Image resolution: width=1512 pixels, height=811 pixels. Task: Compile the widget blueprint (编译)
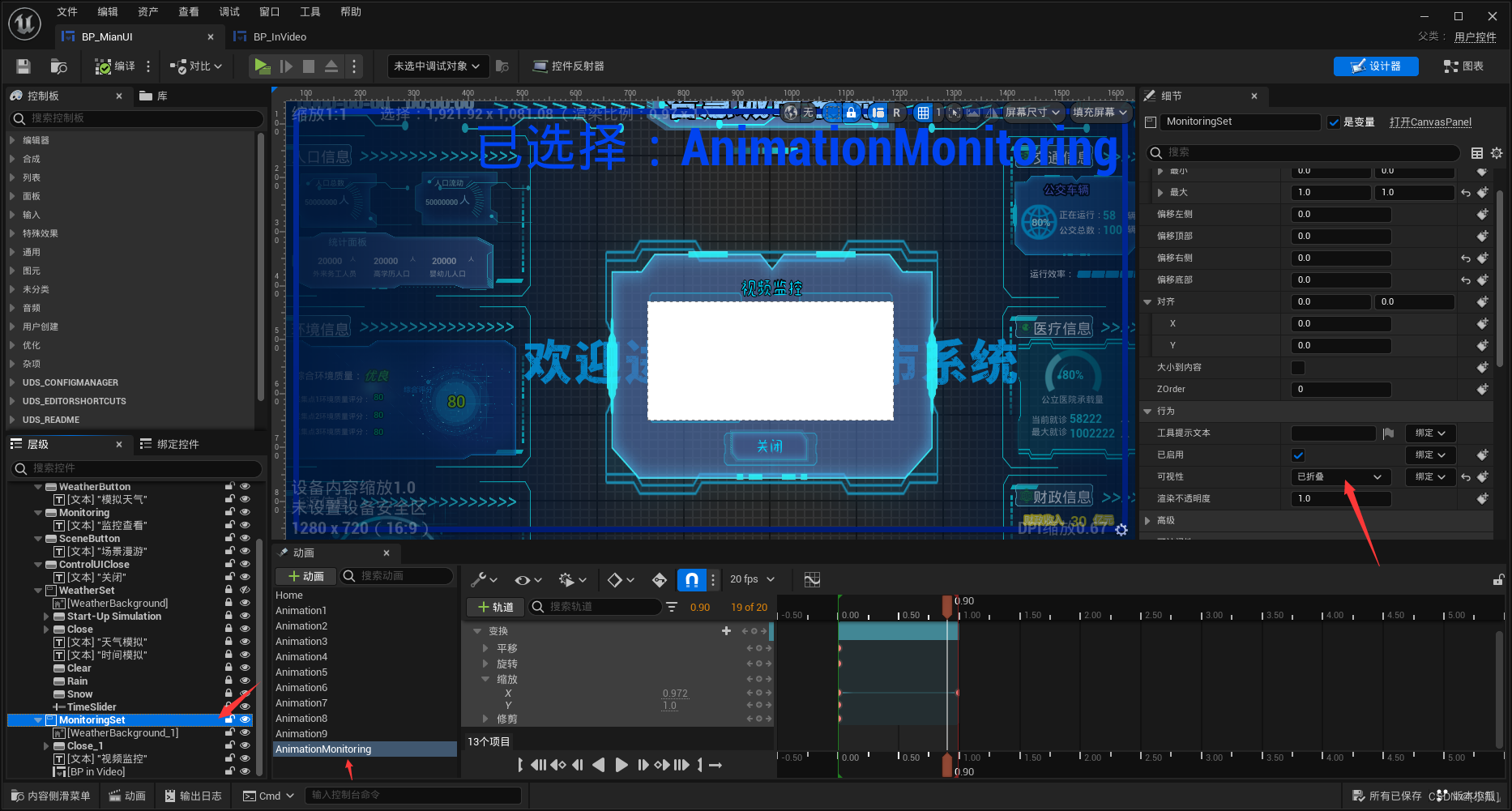pyautogui.click(x=115, y=66)
